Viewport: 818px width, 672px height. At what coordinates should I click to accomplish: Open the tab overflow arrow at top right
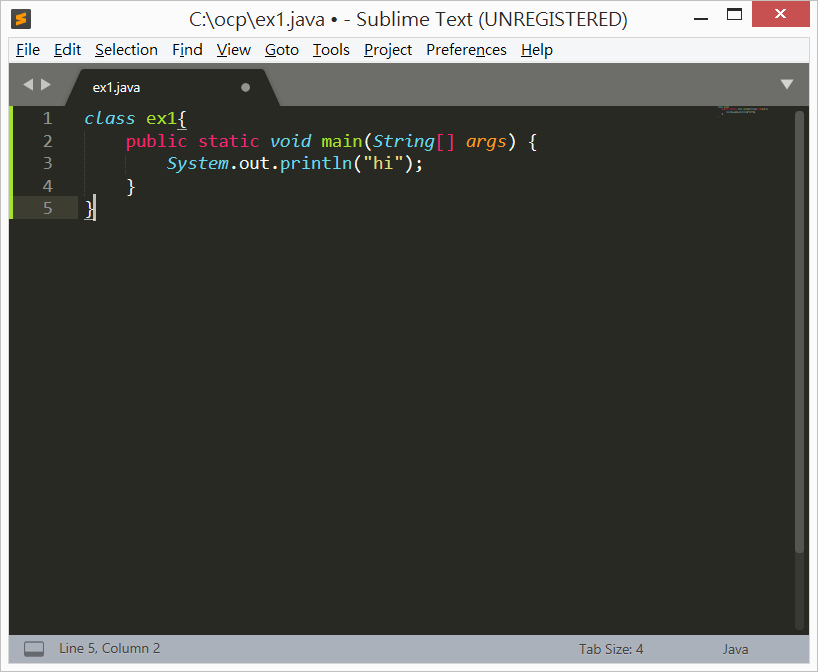[x=787, y=84]
